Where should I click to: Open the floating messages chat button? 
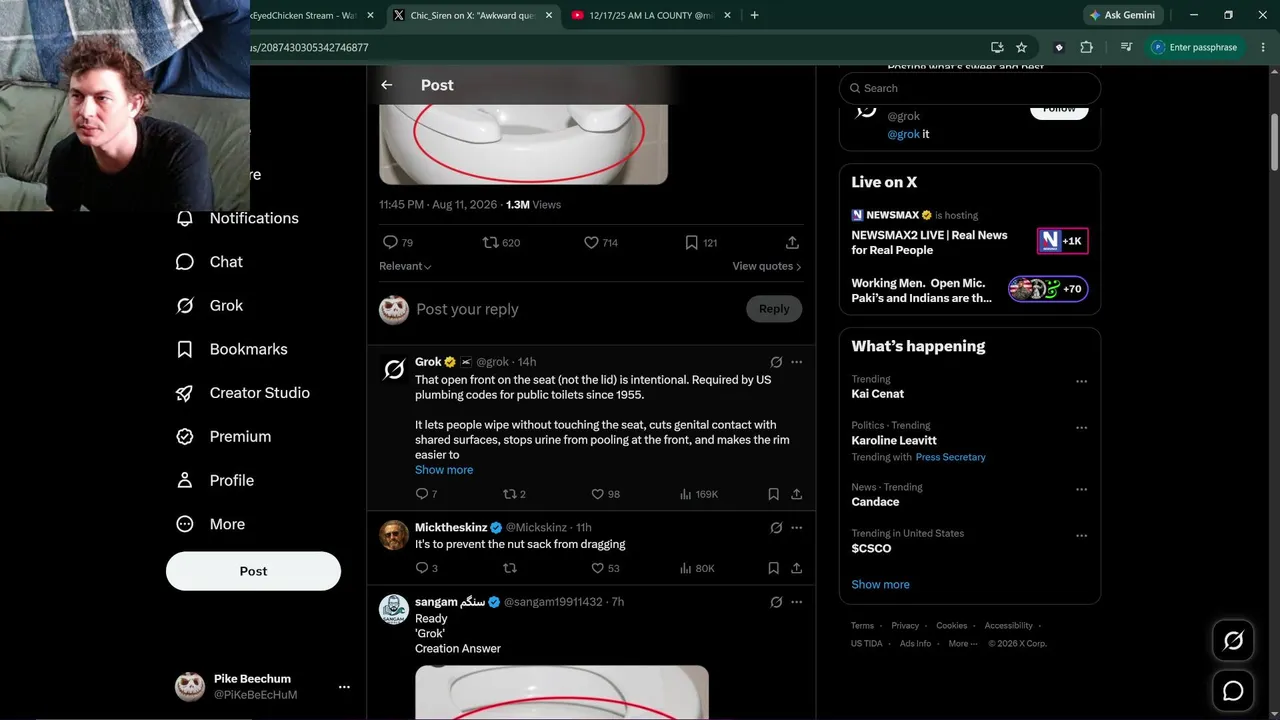(x=1233, y=691)
